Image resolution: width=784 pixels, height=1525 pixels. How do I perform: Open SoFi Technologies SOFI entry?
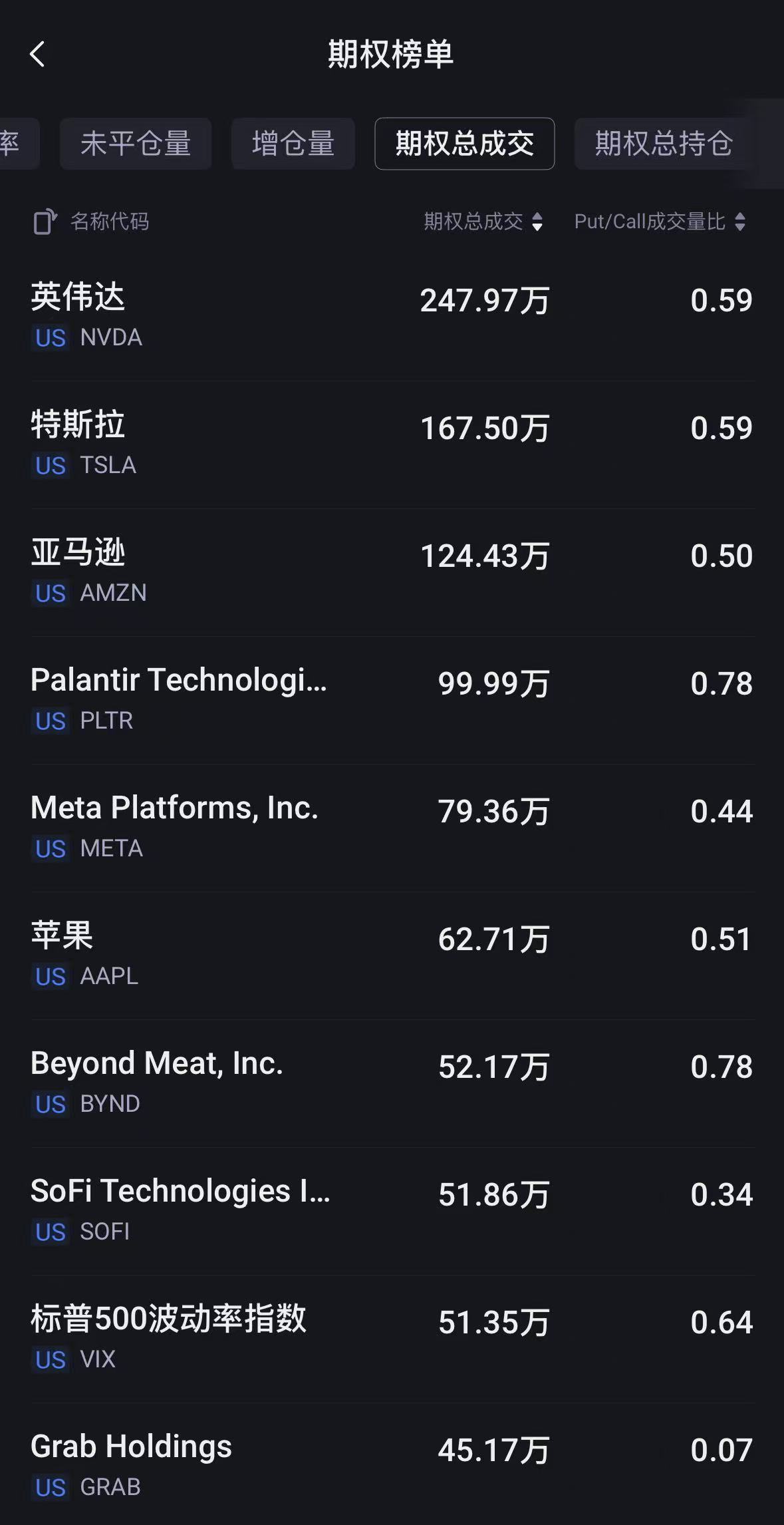pos(392,1210)
